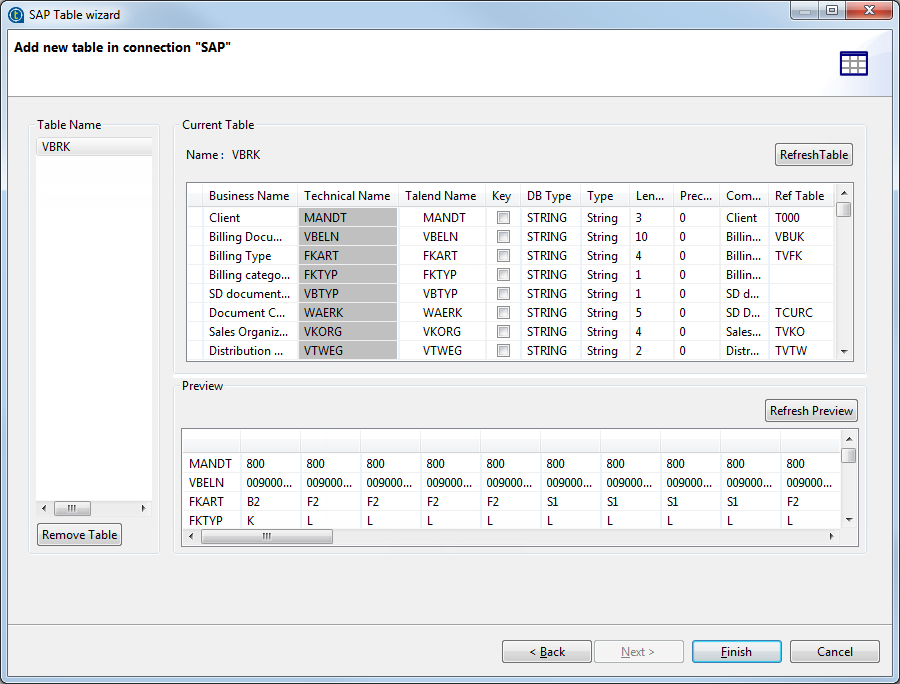Click the Technical Name column header
The height and width of the screenshot is (684, 900).
[x=347, y=196]
